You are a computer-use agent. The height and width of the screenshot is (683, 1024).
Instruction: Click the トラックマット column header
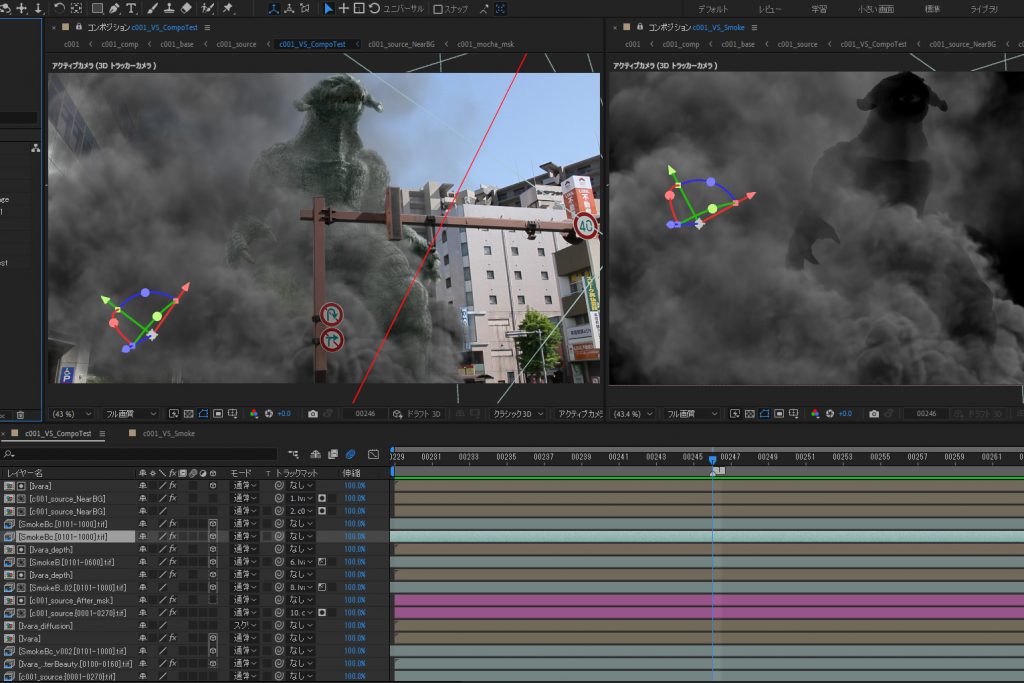[296, 473]
